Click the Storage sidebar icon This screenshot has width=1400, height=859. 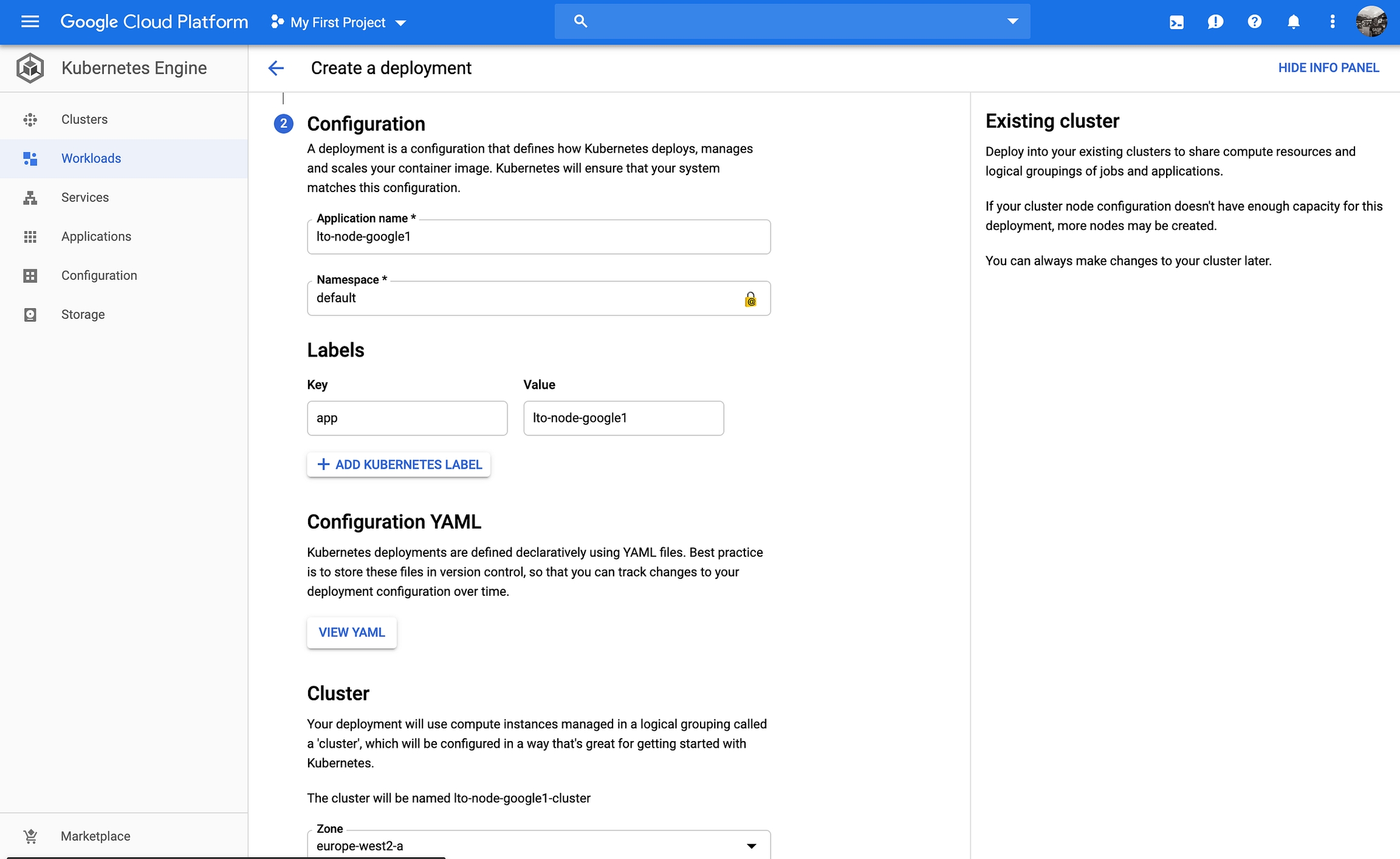click(30, 314)
